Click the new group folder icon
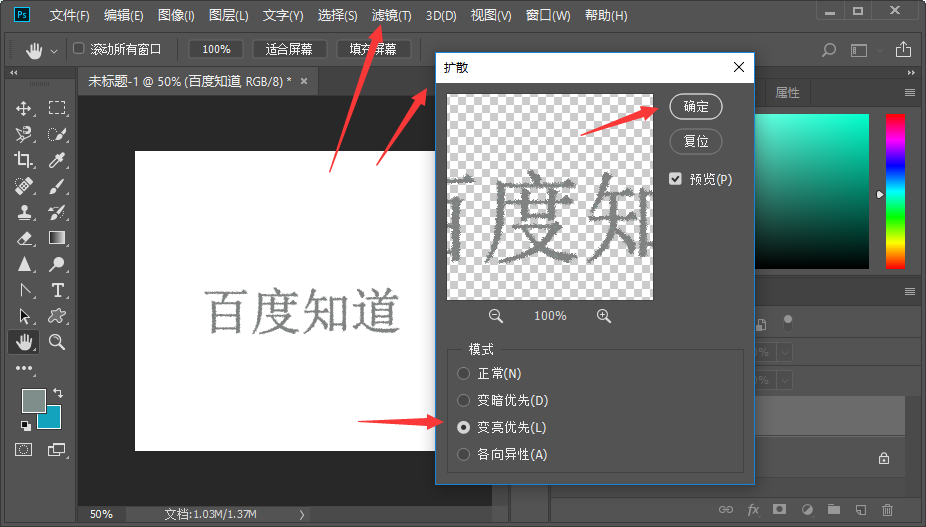This screenshot has height=527, width=926. (833, 509)
